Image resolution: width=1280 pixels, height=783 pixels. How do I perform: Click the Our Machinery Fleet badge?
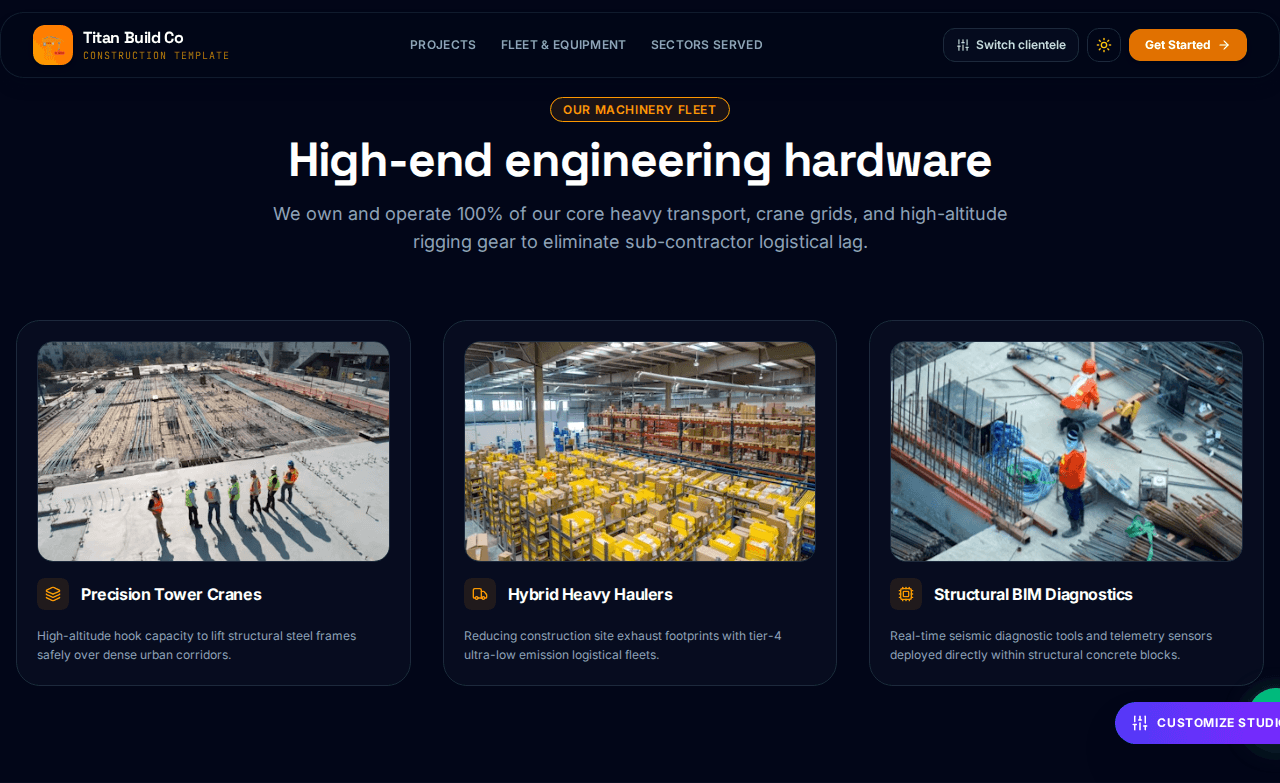640,110
